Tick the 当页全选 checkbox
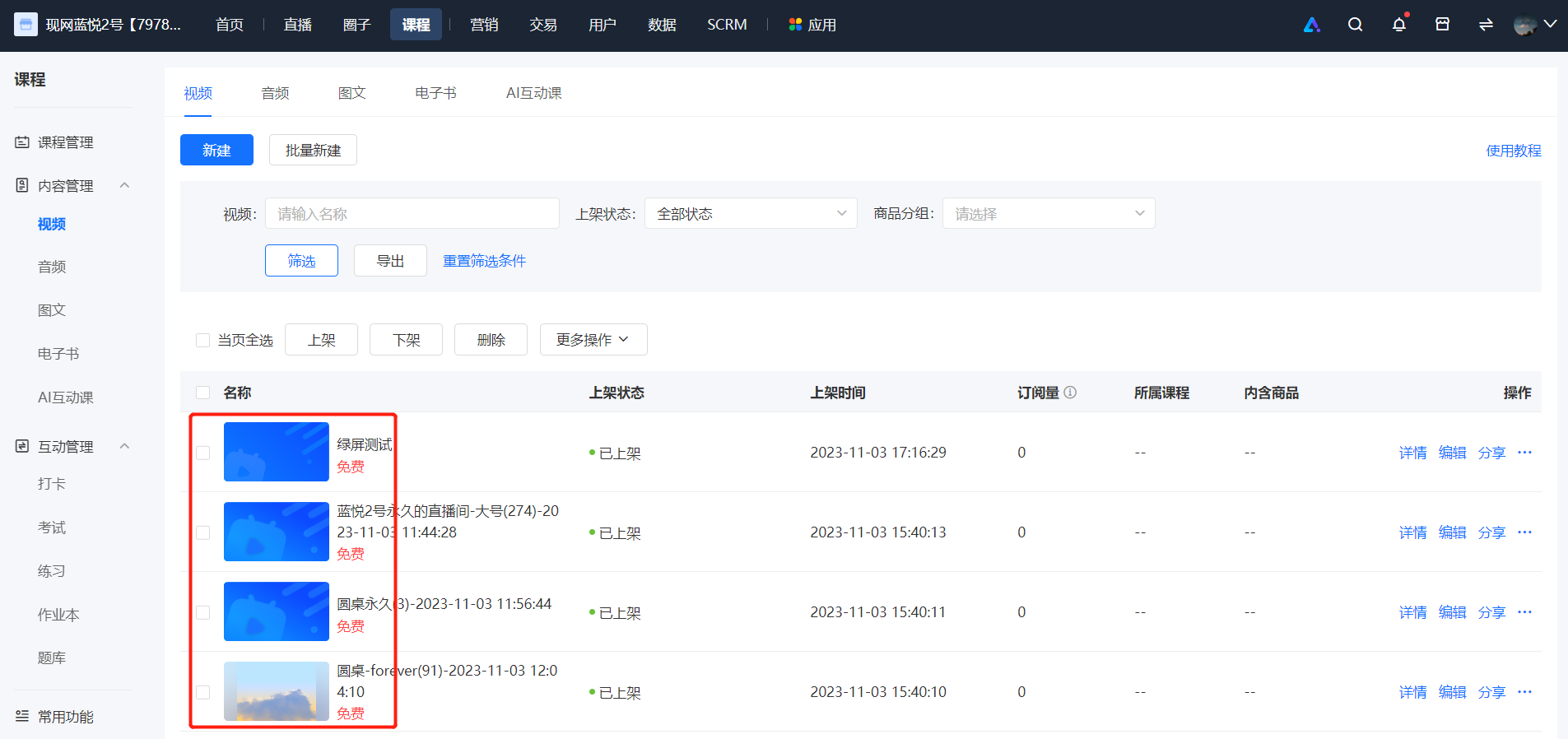This screenshot has height=739, width=1568. pyautogui.click(x=202, y=340)
